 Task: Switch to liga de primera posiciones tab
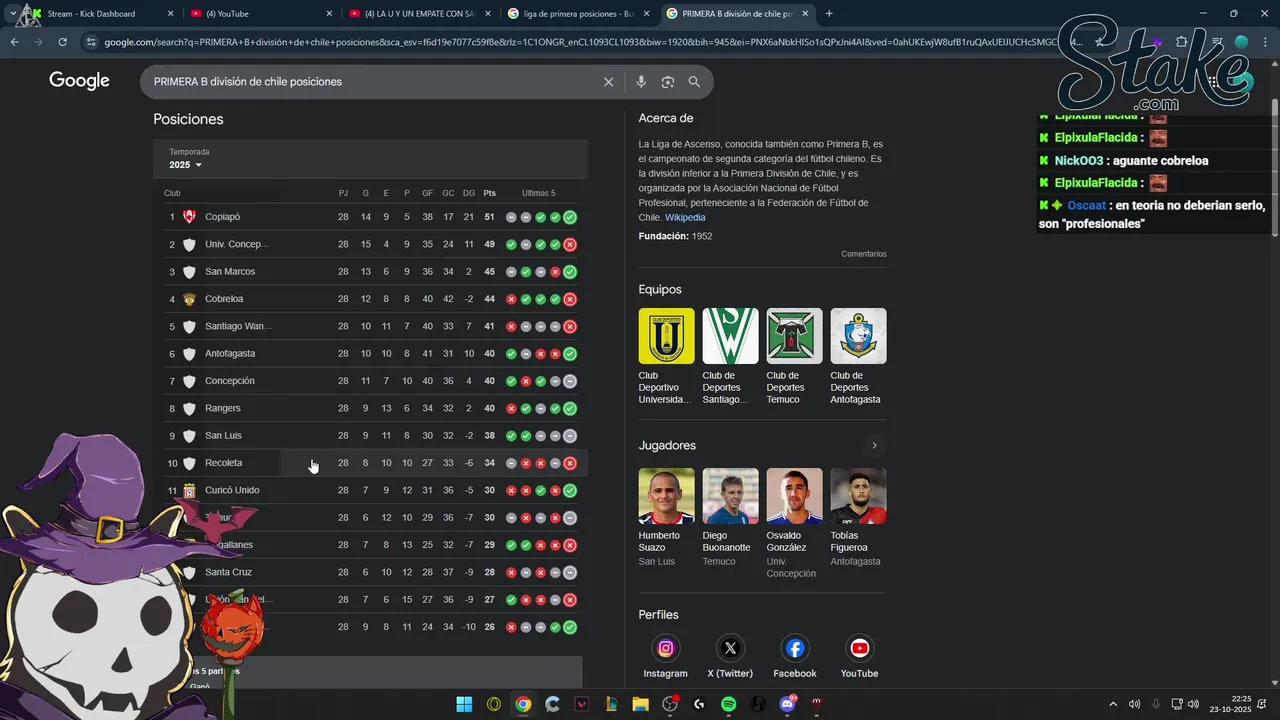[578, 14]
